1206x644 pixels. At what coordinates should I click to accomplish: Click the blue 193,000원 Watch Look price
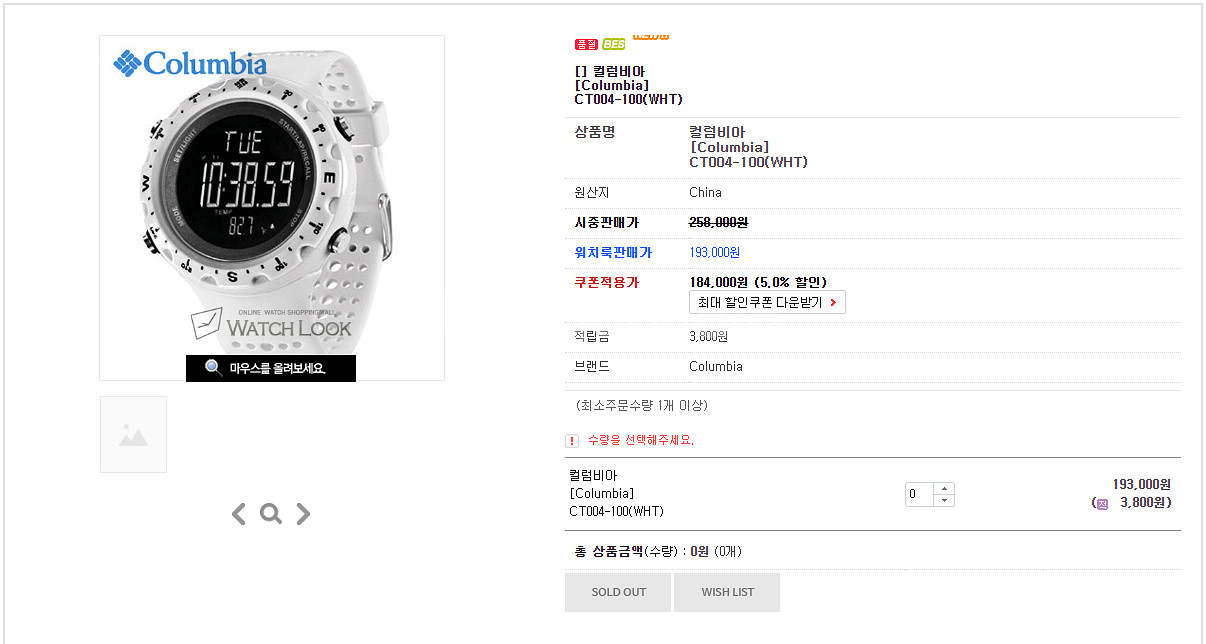[x=715, y=253]
